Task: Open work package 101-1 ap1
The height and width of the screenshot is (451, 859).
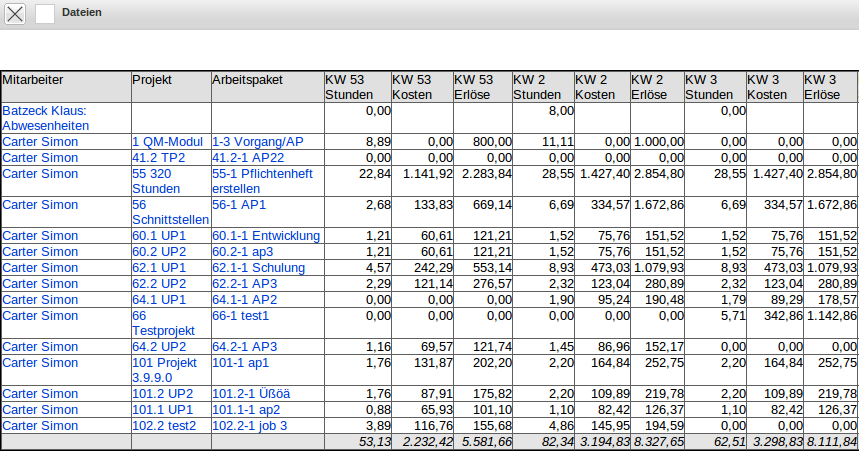Action: (240, 362)
